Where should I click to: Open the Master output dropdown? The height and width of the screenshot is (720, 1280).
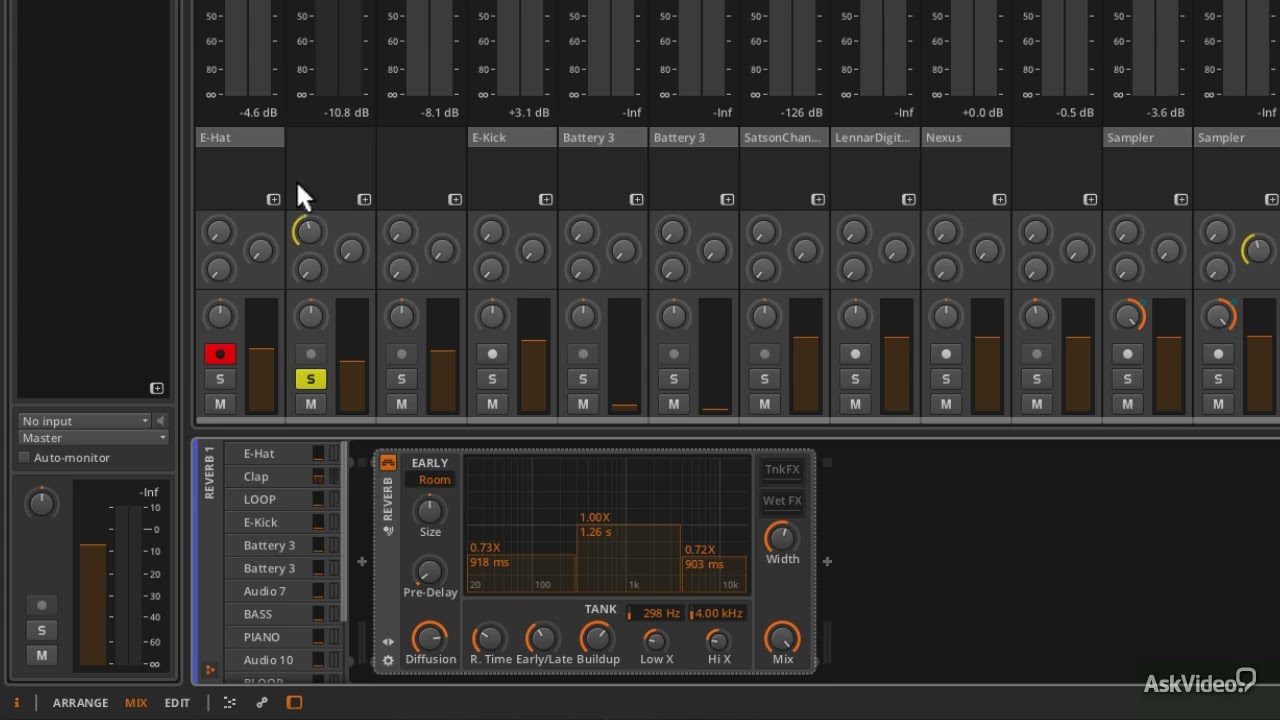[x=93, y=438]
